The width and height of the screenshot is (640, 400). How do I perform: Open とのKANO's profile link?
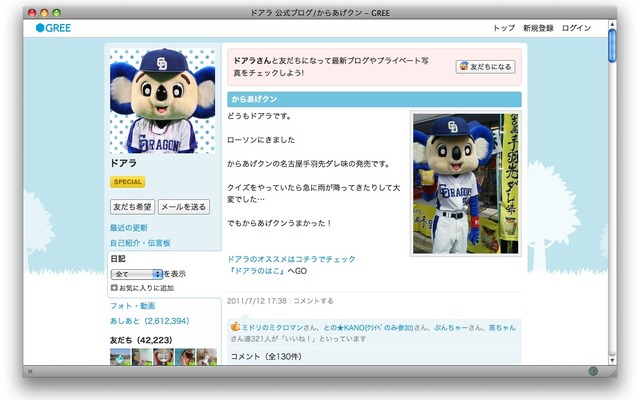coord(368,328)
